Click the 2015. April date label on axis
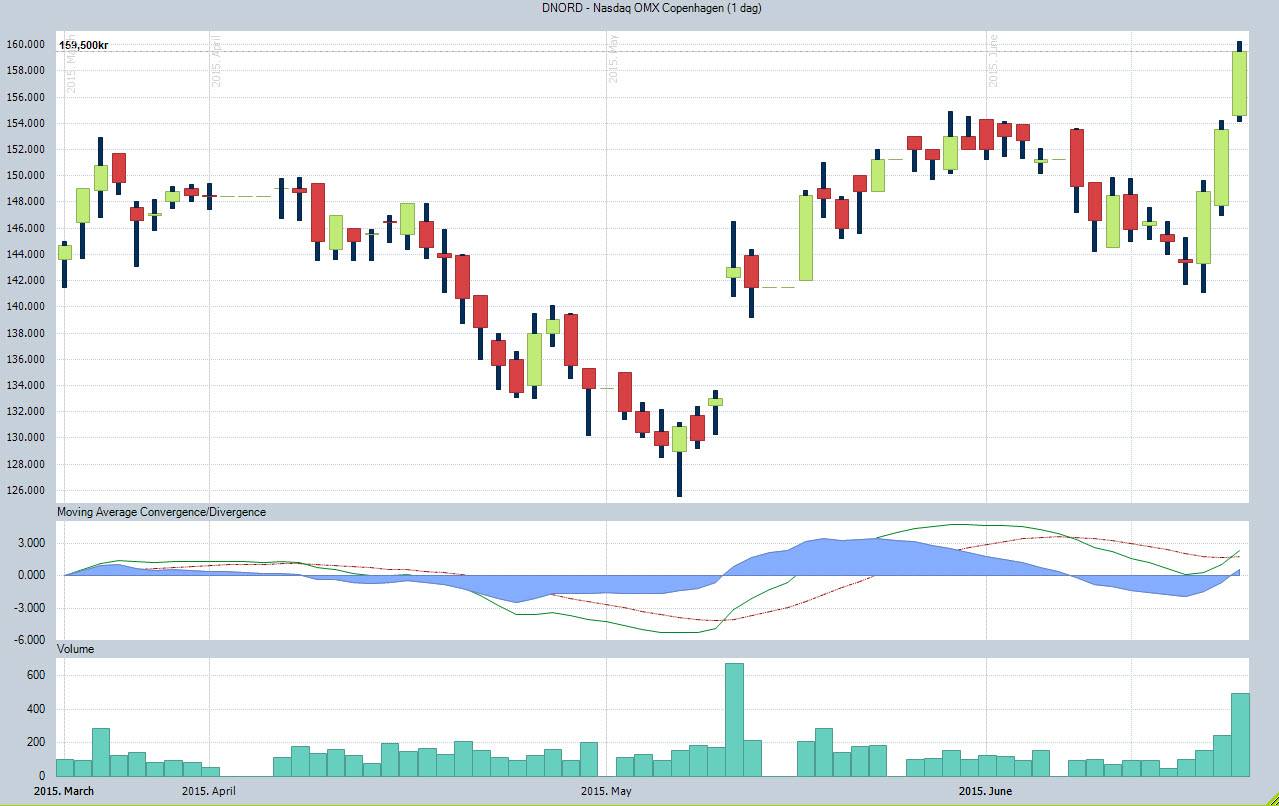This screenshot has height=806, width=1279. [209, 791]
